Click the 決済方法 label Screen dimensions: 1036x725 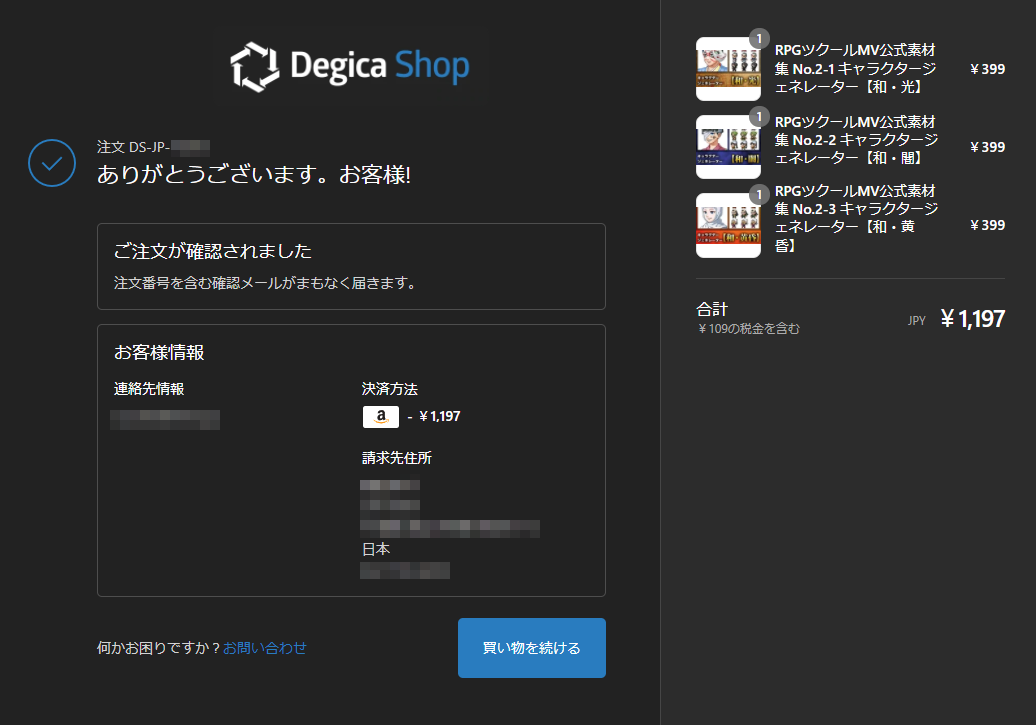389,389
